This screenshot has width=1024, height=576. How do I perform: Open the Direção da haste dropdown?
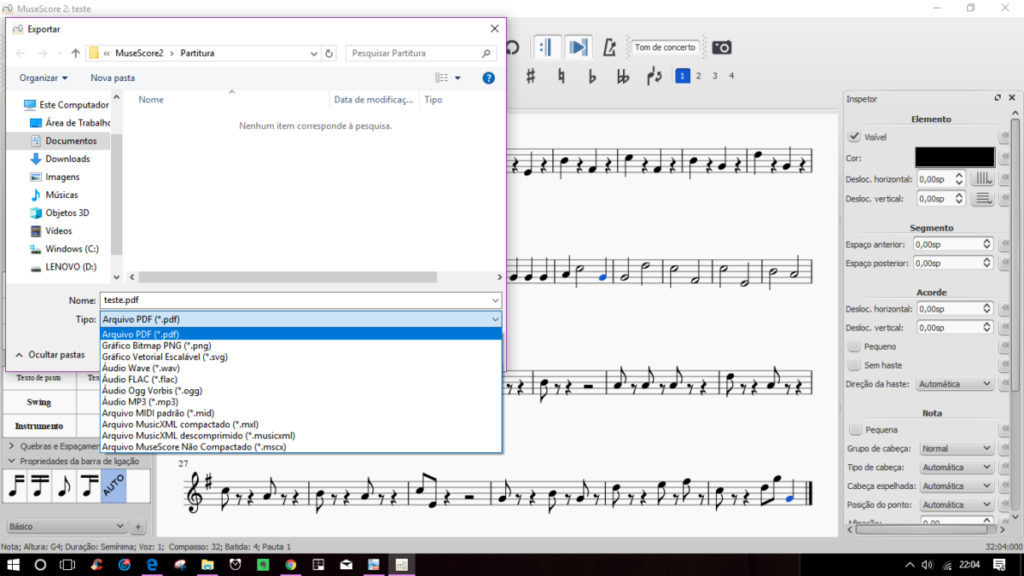click(x=954, y=384)
